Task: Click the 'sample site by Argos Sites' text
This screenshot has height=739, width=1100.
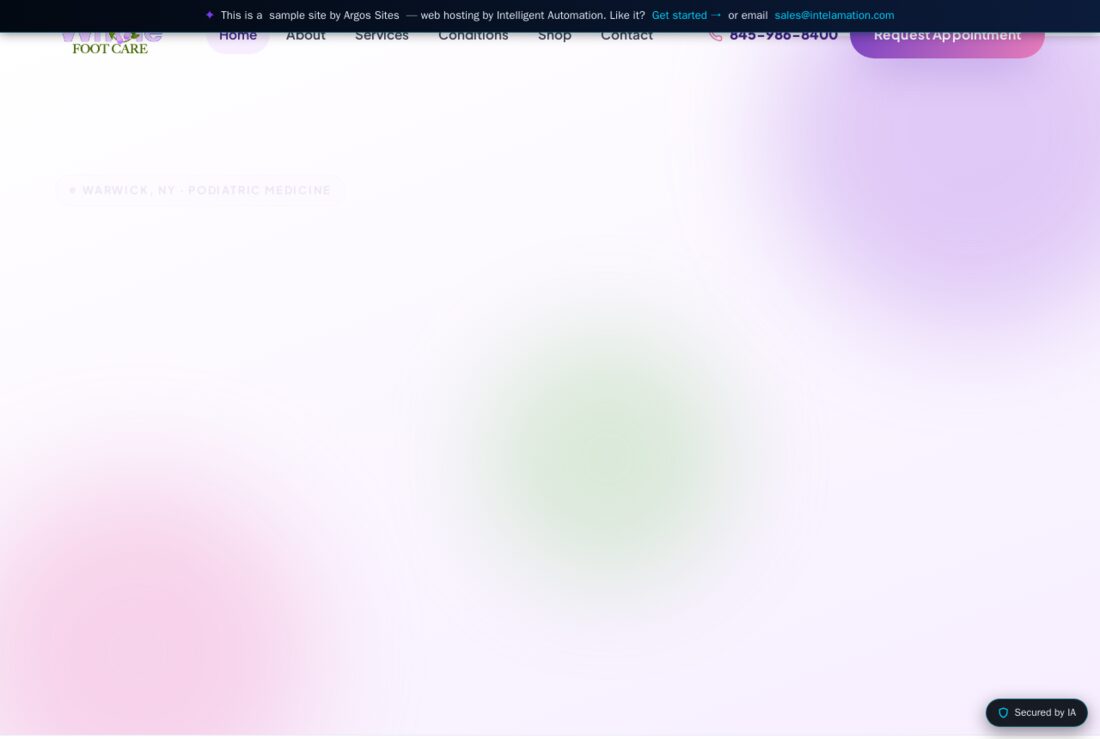Action: click(334, 15)
